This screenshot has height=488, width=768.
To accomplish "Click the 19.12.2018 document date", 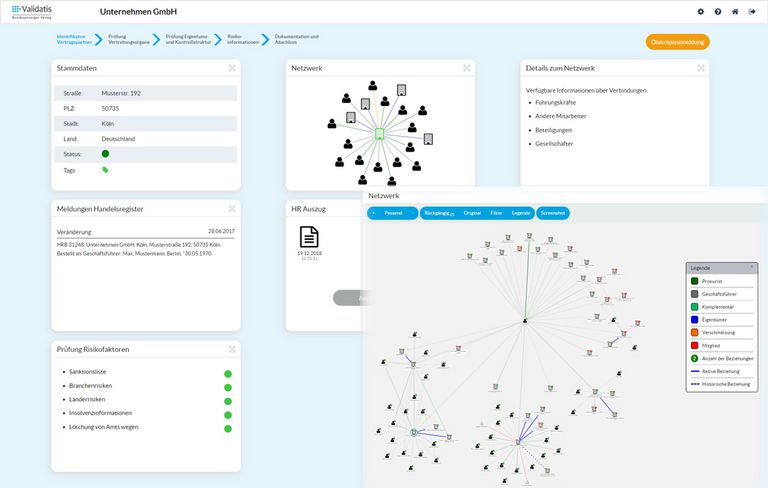I will [309, 253].
